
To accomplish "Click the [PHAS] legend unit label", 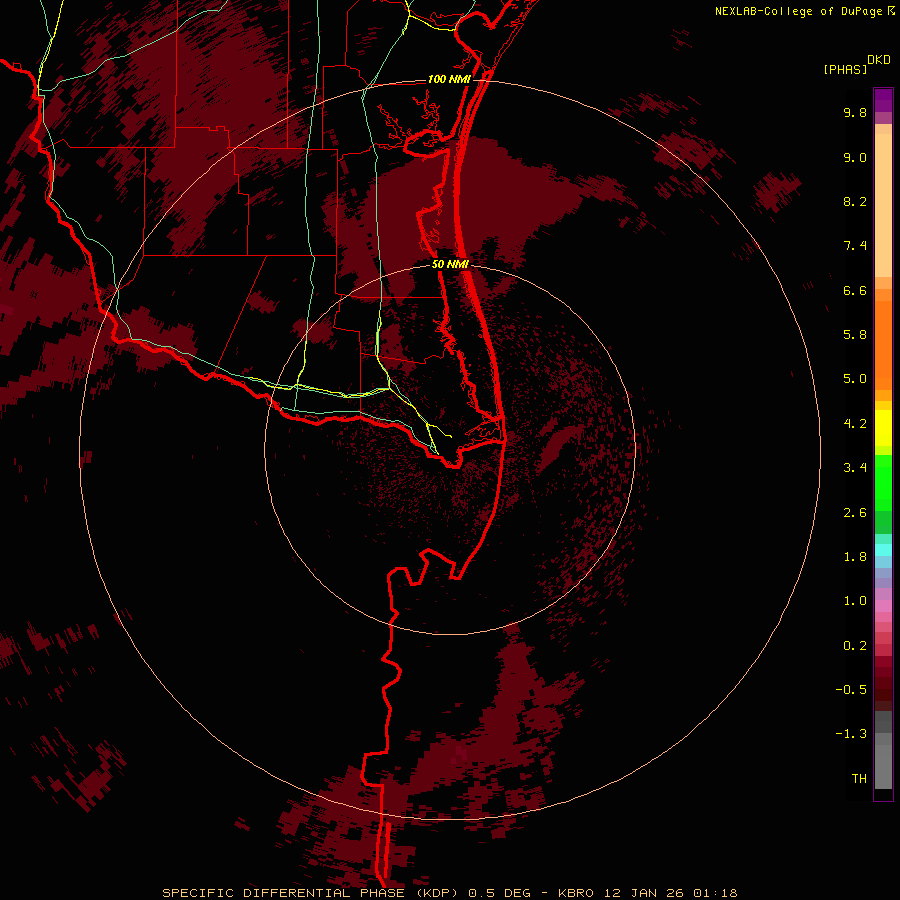I will pos(845,70).
